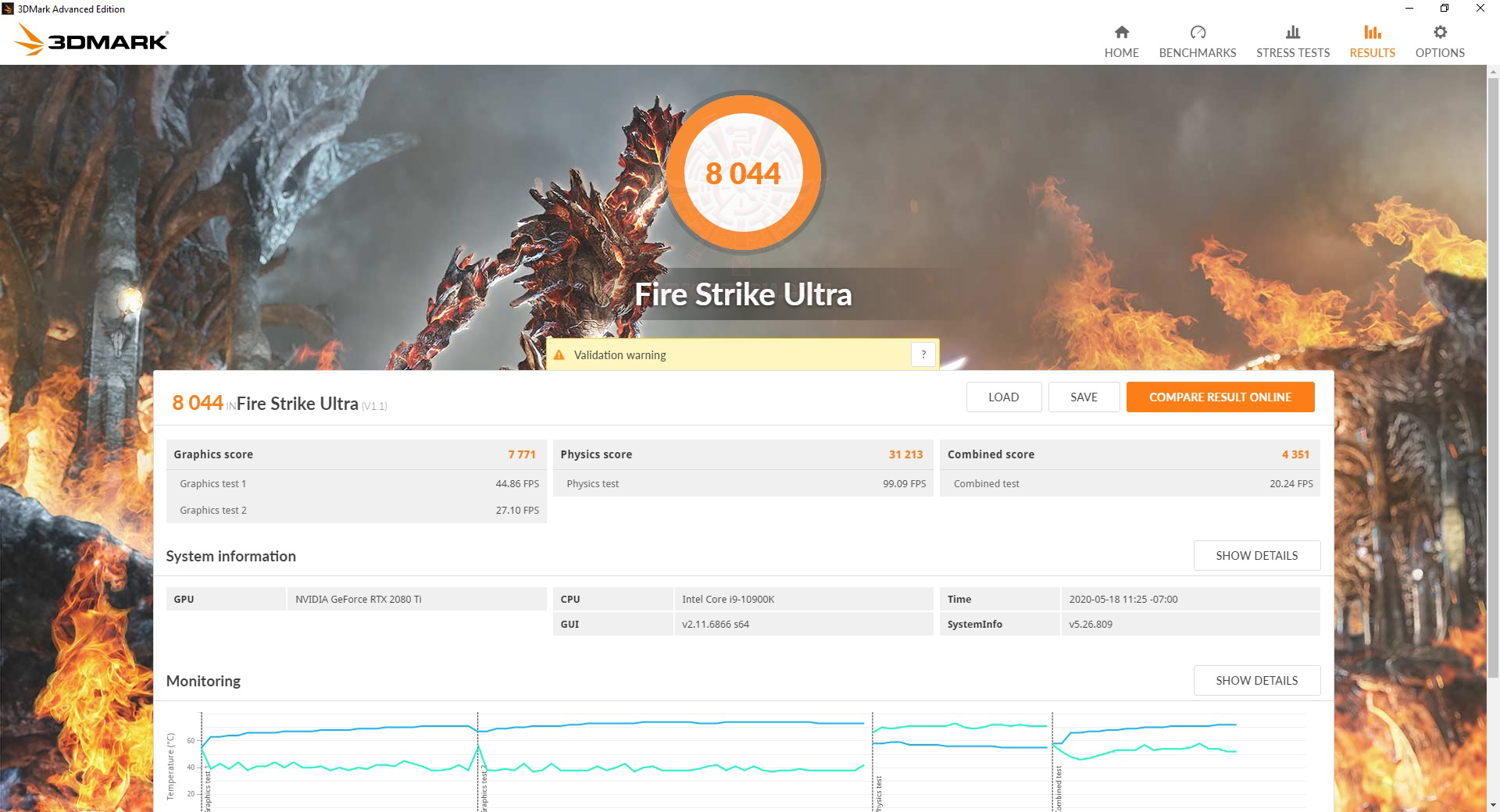This screenshot has height=812, width=1500.
Task: Open Stress Tests via the bar chart icon
Action: click(x=1292, y=39)
